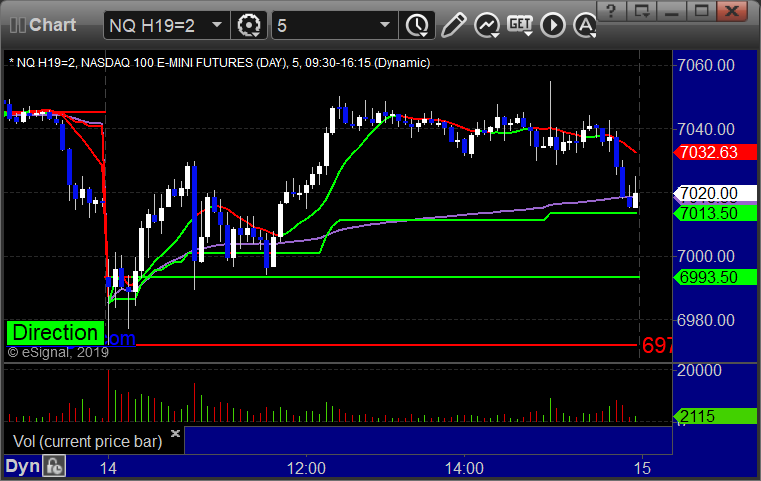Click the Dyn time scale label
The width and height of the screenshot is (761, 481).
[22, 466]
